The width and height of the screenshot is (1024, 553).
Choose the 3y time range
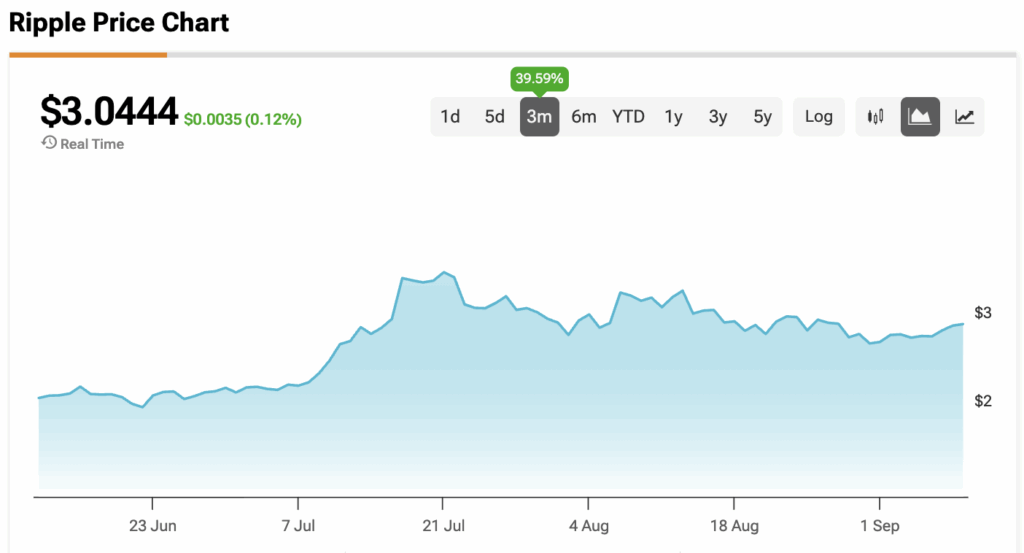[718, 117]
